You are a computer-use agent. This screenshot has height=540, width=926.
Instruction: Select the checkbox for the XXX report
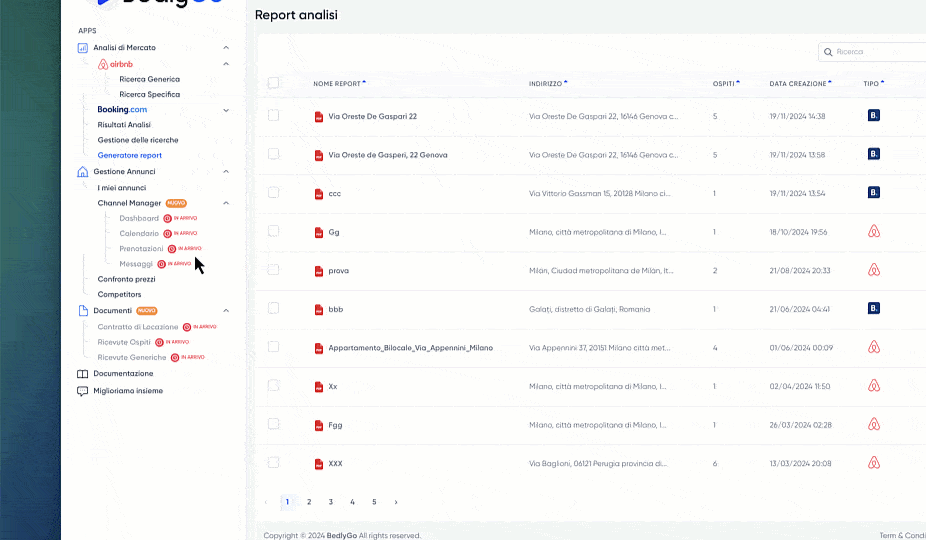tap(273, 463)
